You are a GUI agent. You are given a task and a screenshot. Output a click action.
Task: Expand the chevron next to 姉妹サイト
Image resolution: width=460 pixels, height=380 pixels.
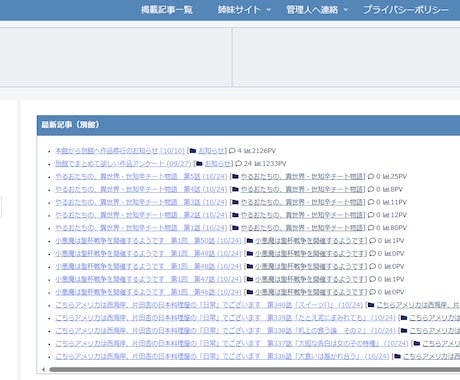269,10
